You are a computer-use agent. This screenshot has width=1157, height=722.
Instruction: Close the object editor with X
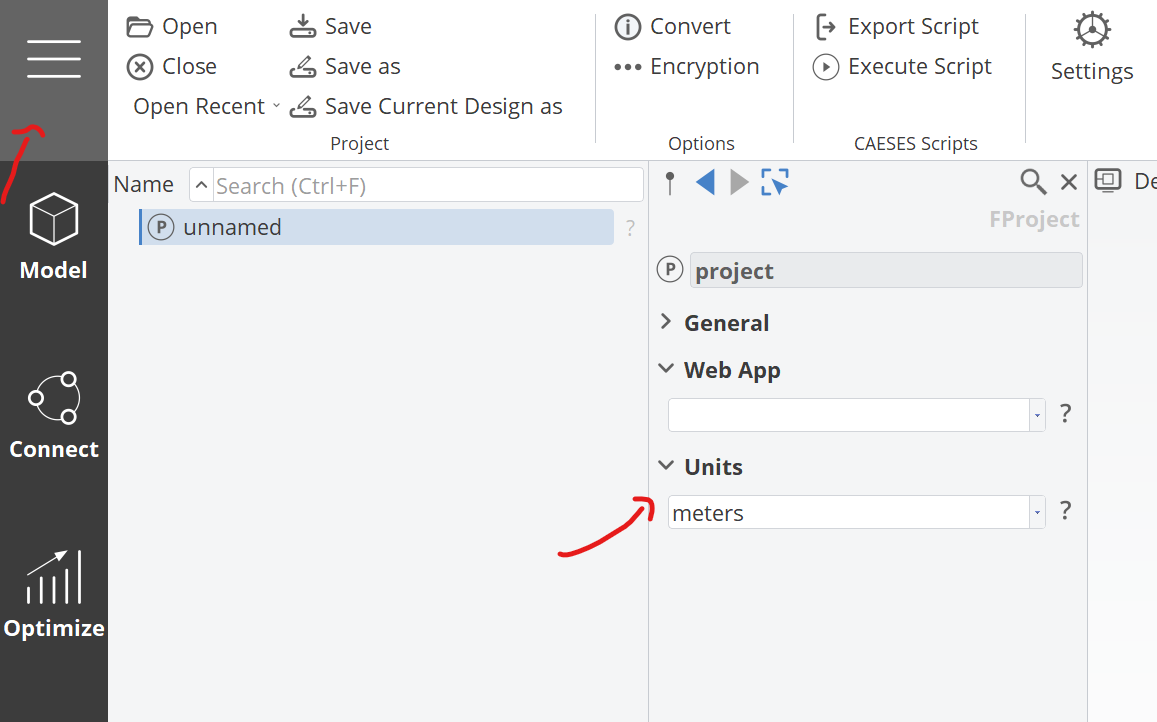1068,182
